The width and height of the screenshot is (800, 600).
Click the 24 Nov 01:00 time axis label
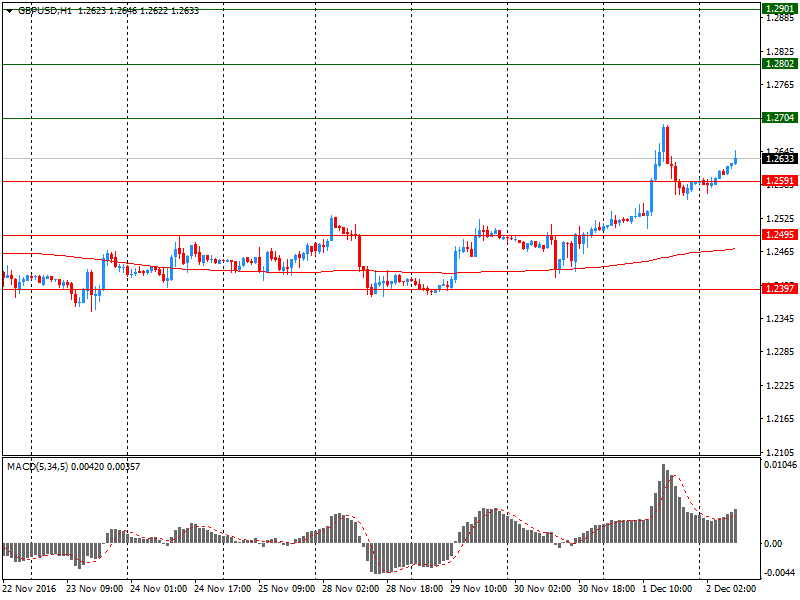[x=159, y=588]
